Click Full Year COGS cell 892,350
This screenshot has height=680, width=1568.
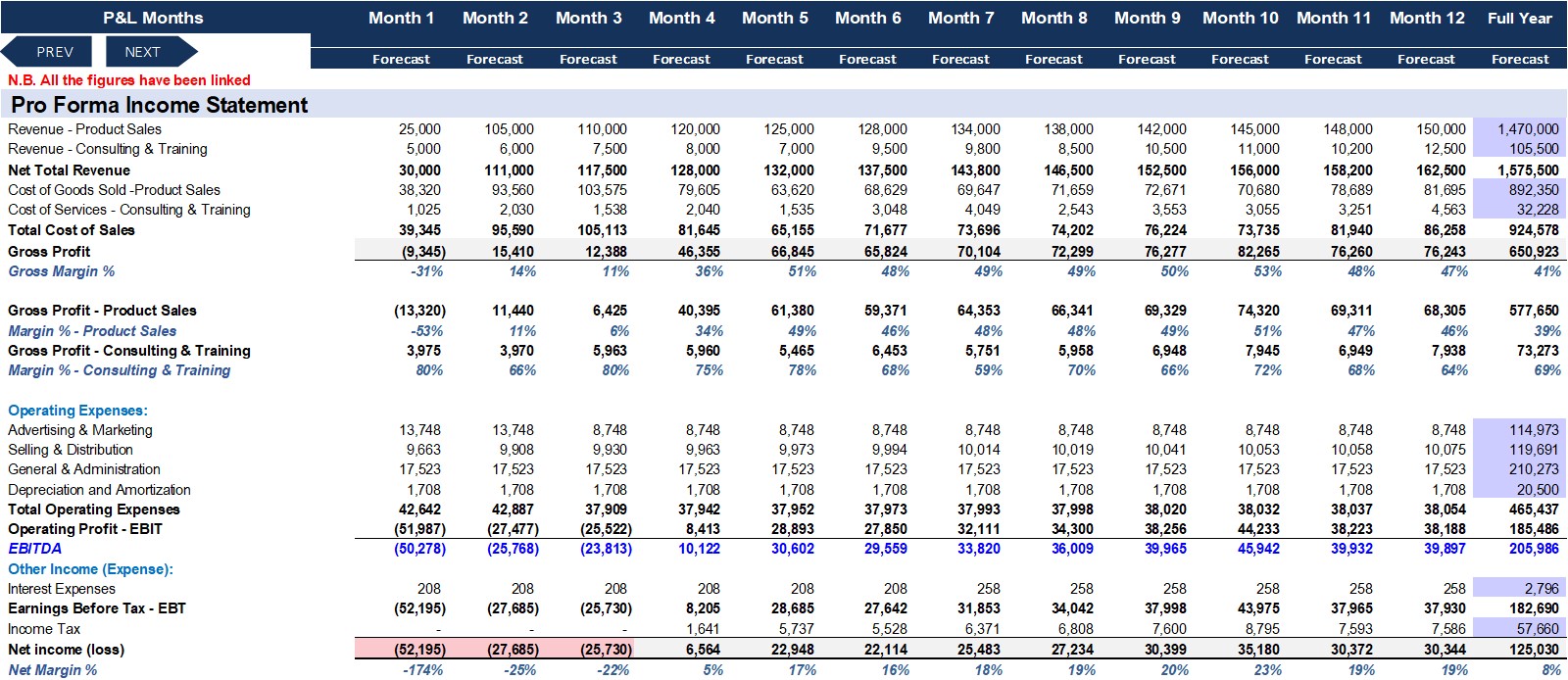(1520, 190)
